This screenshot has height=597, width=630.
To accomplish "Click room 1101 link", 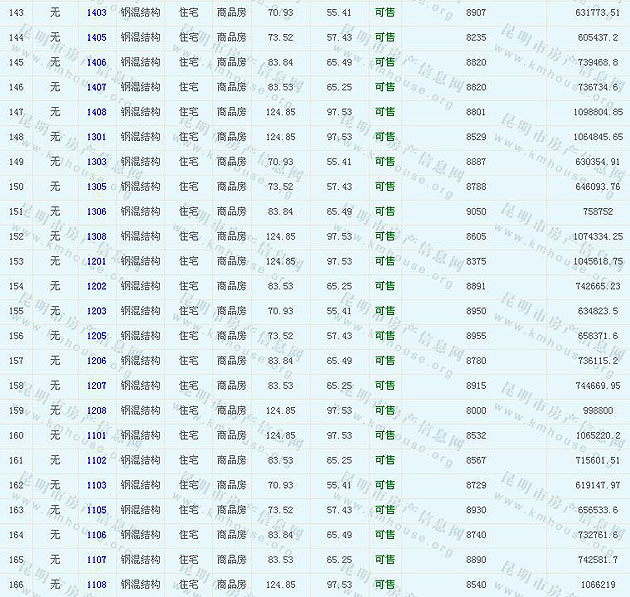I will tap(97, 436).
